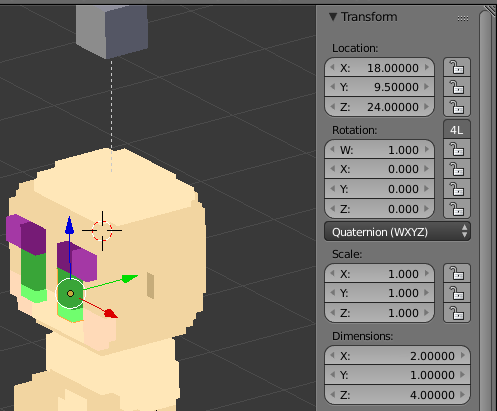Toggle lock for Scale Z
The image size is (497, 411).
(457, 313)
